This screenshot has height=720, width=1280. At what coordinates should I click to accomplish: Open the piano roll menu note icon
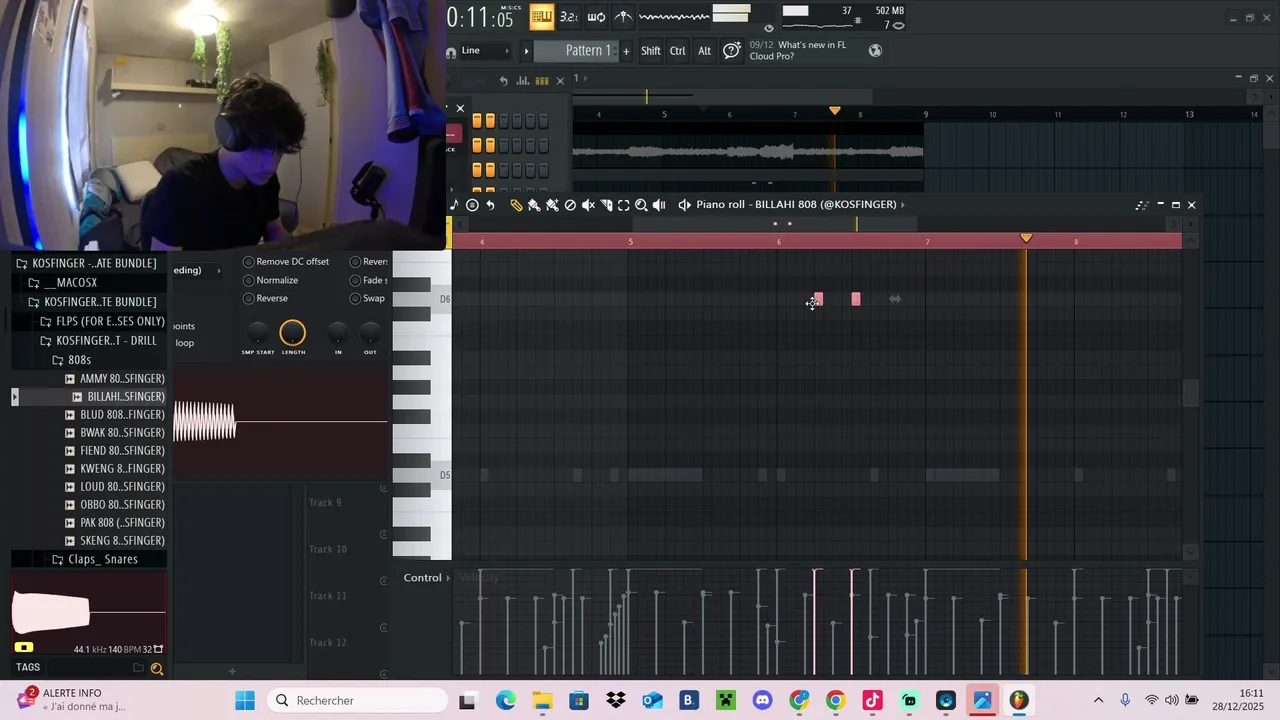tap(454, 205)
